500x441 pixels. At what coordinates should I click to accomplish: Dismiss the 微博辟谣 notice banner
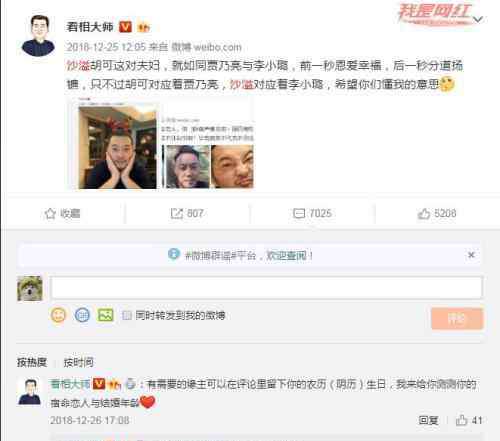click(471, 255)
